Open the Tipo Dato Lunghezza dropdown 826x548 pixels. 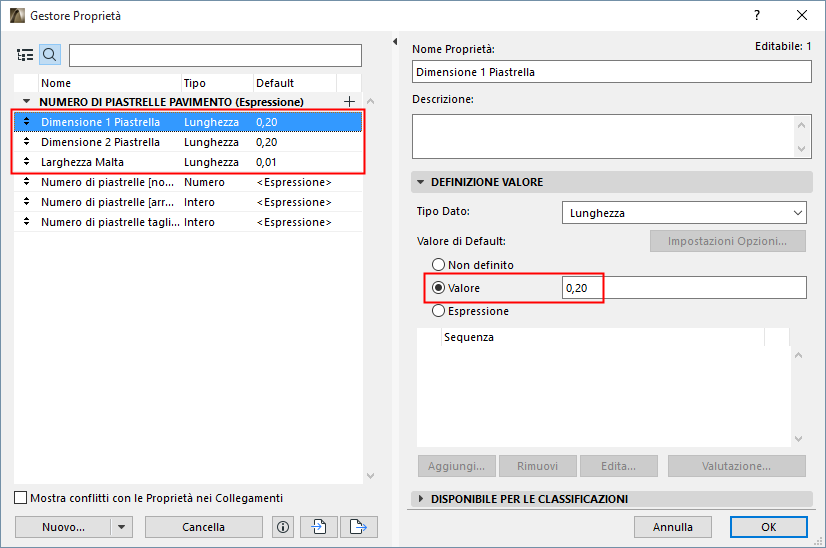(x=684, y=213)
